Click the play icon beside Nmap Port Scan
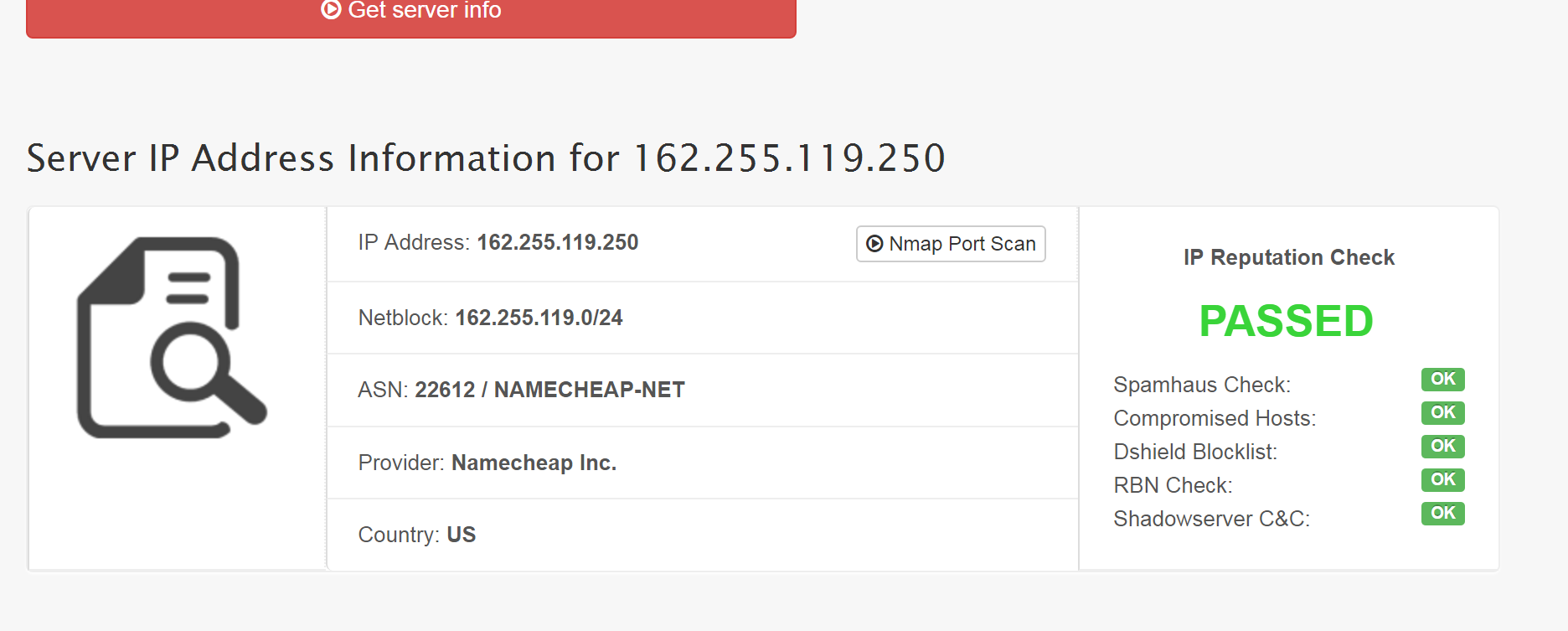Screen dimensions: 1568x631 (874, 244)
